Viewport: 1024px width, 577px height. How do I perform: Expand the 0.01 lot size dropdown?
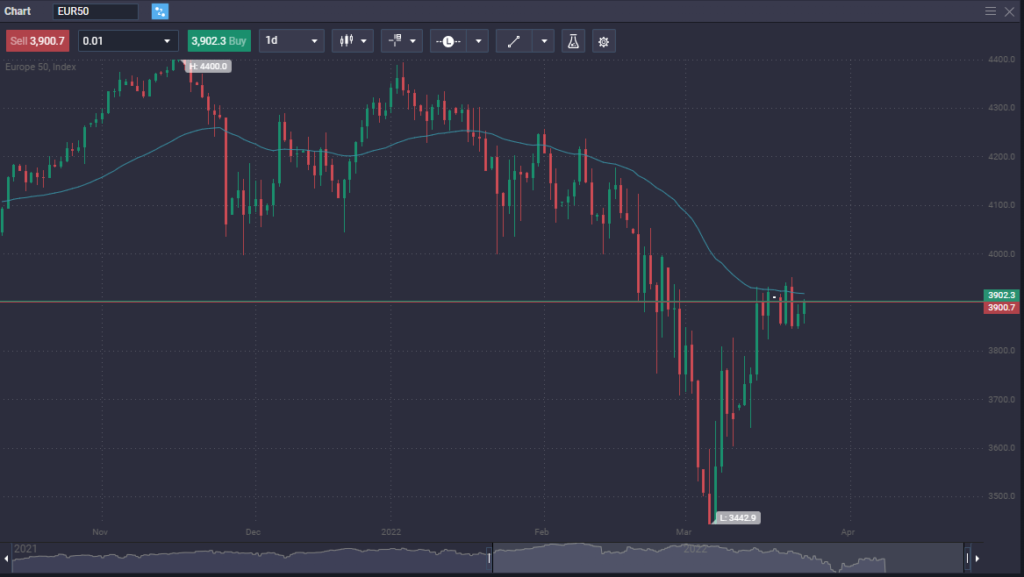click(128, 41)
